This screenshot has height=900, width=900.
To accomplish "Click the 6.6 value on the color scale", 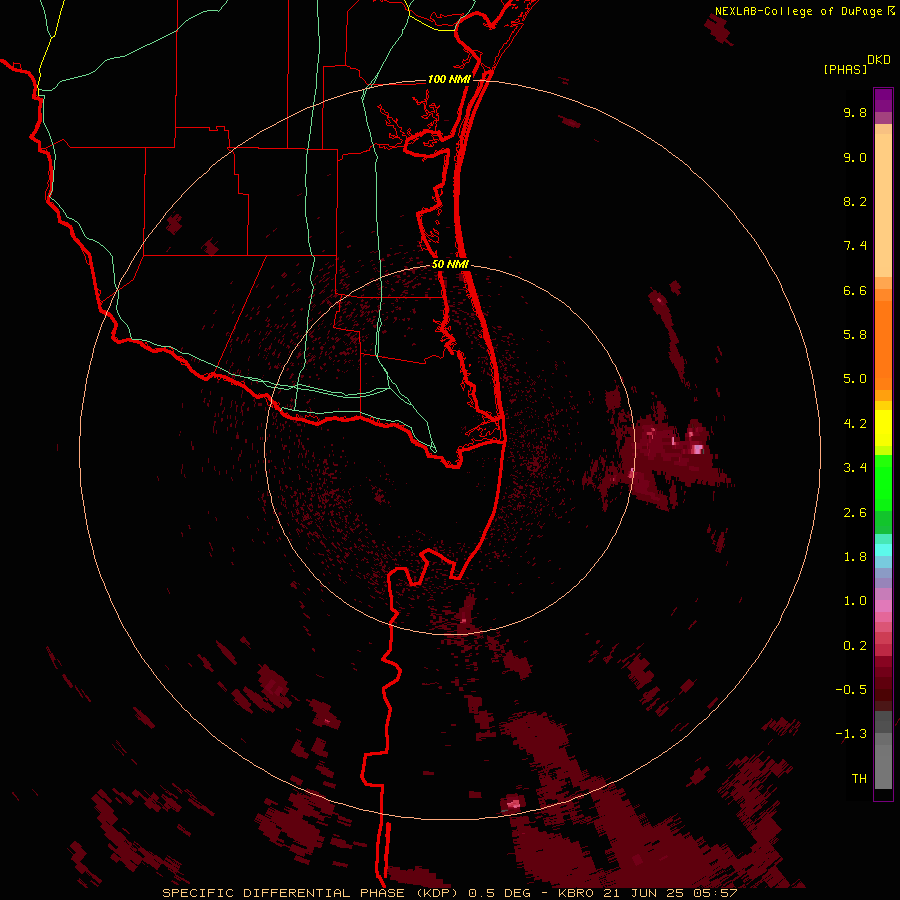I will 855,290.
